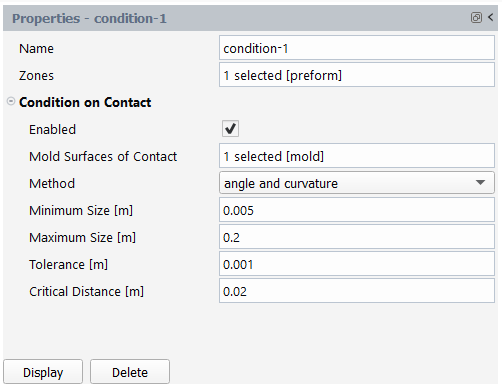Collapse the Condition on Contact section

11,101
